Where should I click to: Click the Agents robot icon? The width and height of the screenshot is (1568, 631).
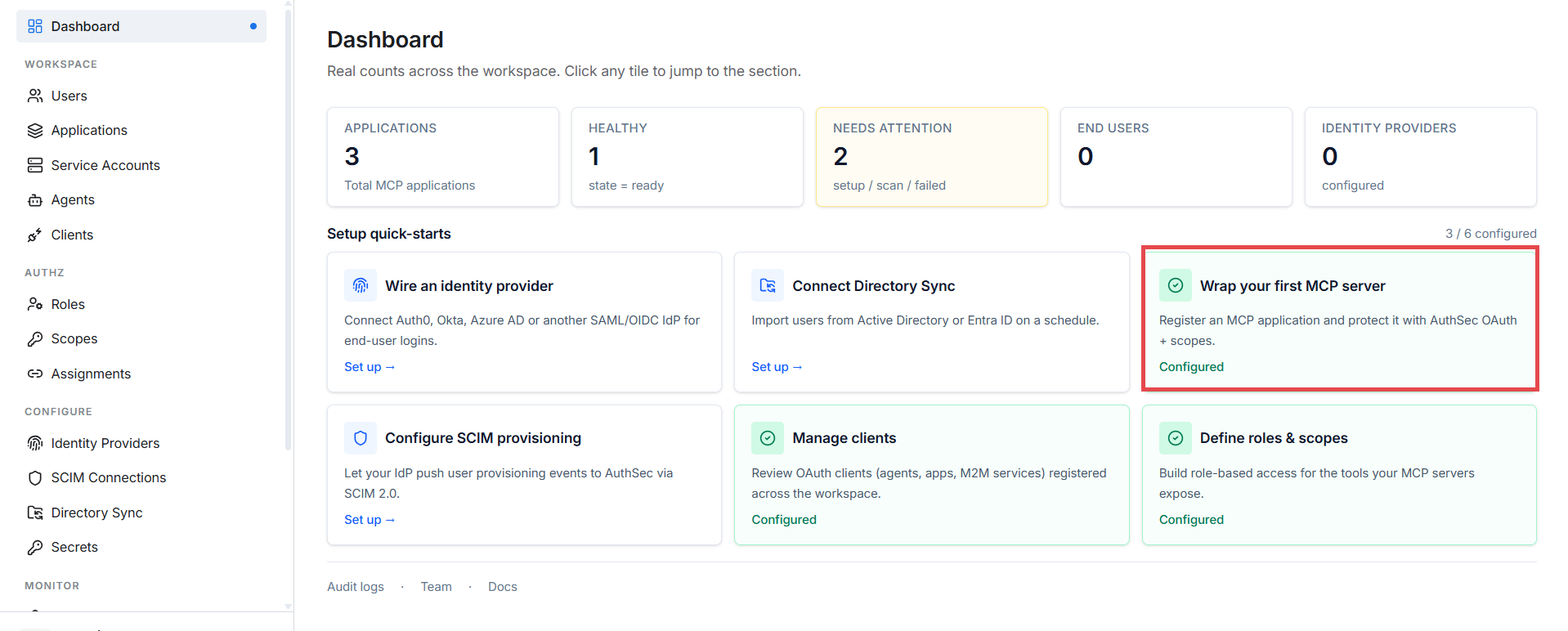[x=35, y=200]
